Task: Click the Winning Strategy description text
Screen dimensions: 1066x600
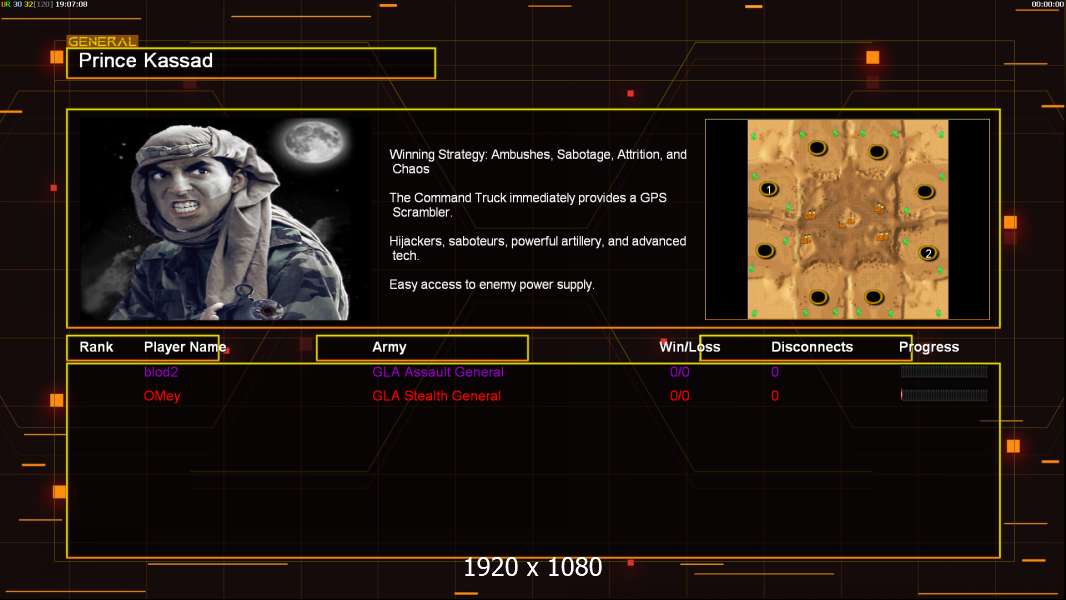Action: [538, 162]
